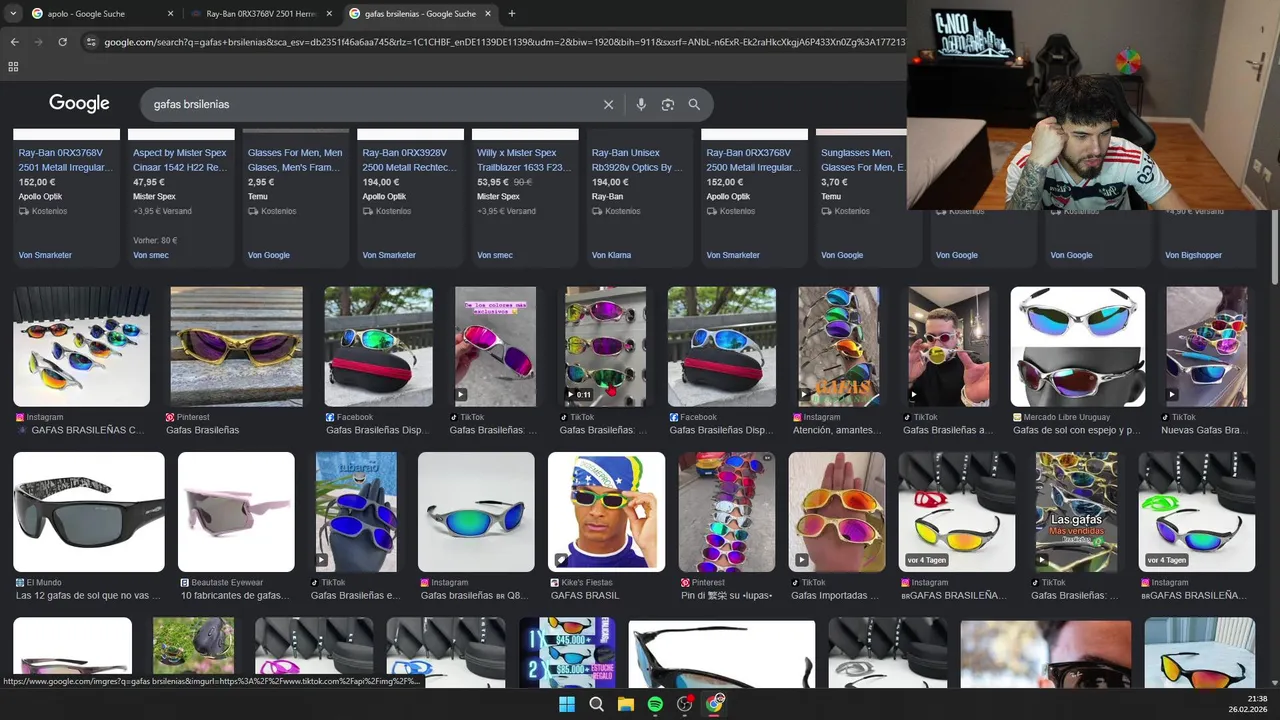The height and width of the screenshot is (720, 1280).
Task: Open the Pinterest gold purple-lens glasses image
Action: click(x=236, y=347)
